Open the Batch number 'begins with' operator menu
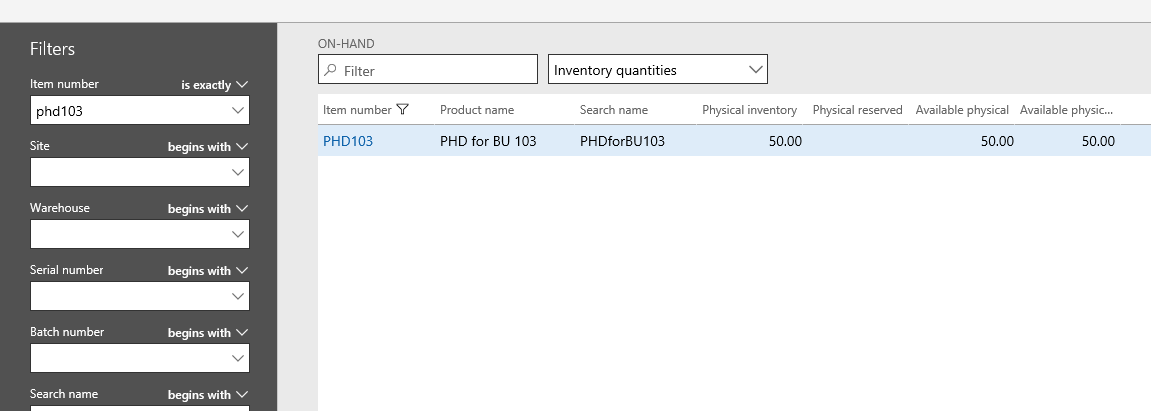 (208, 333)
